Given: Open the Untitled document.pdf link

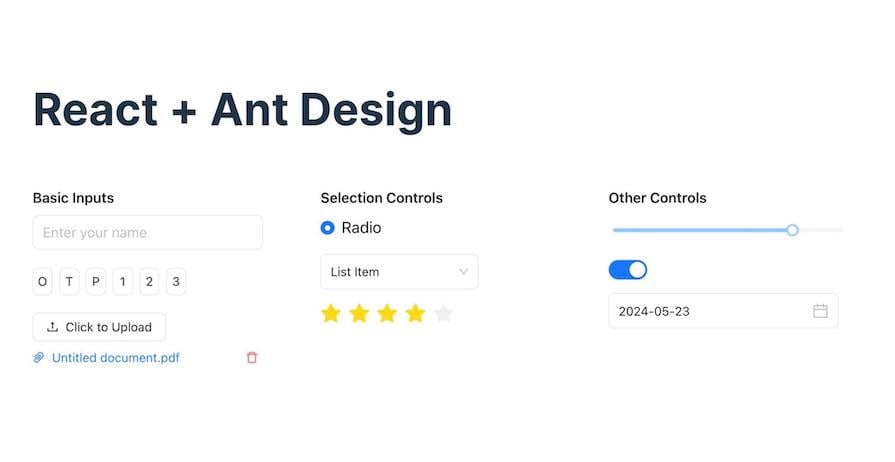Looking at the screenshot, I should pos(116,358).
